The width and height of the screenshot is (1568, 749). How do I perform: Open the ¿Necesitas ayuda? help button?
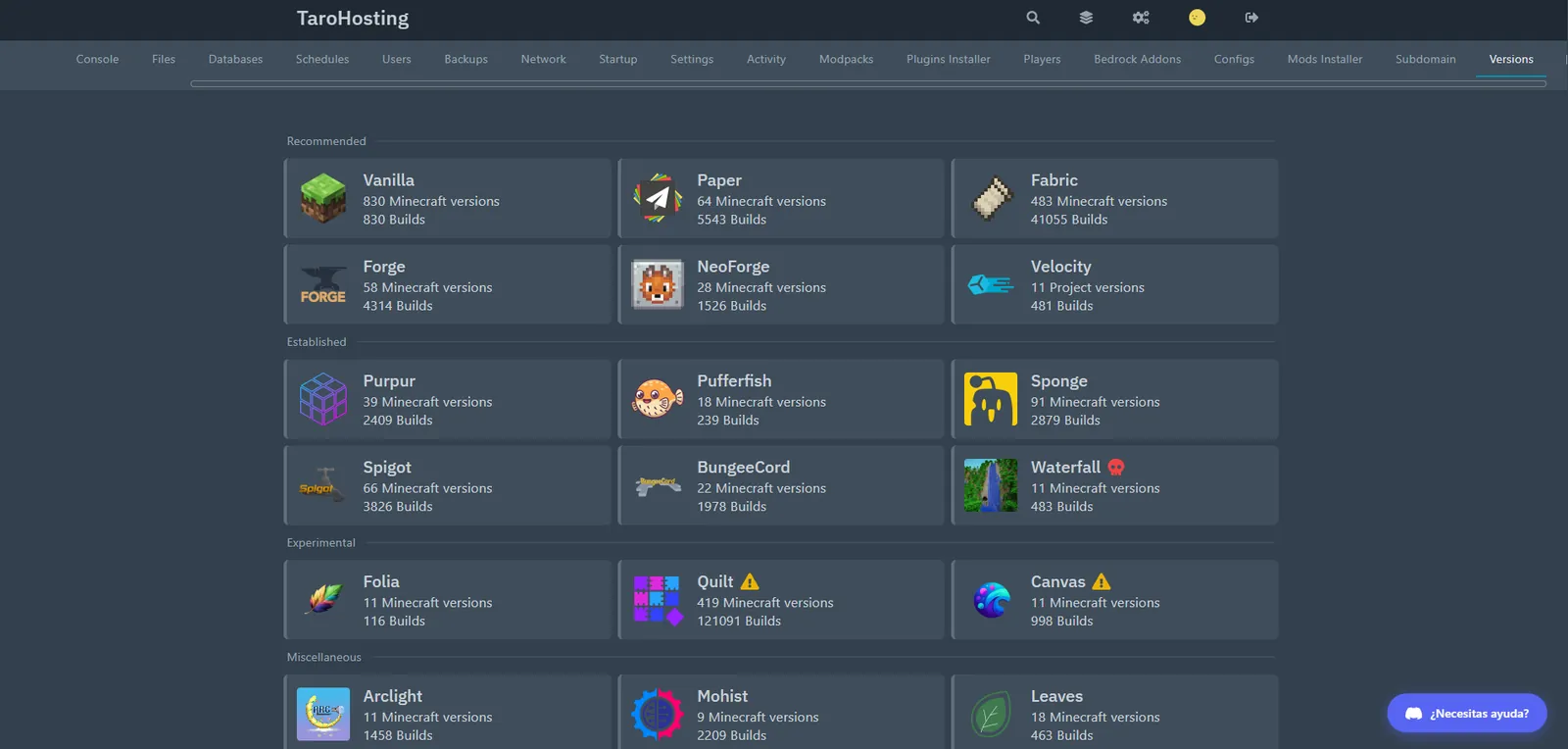[1467, 713]
